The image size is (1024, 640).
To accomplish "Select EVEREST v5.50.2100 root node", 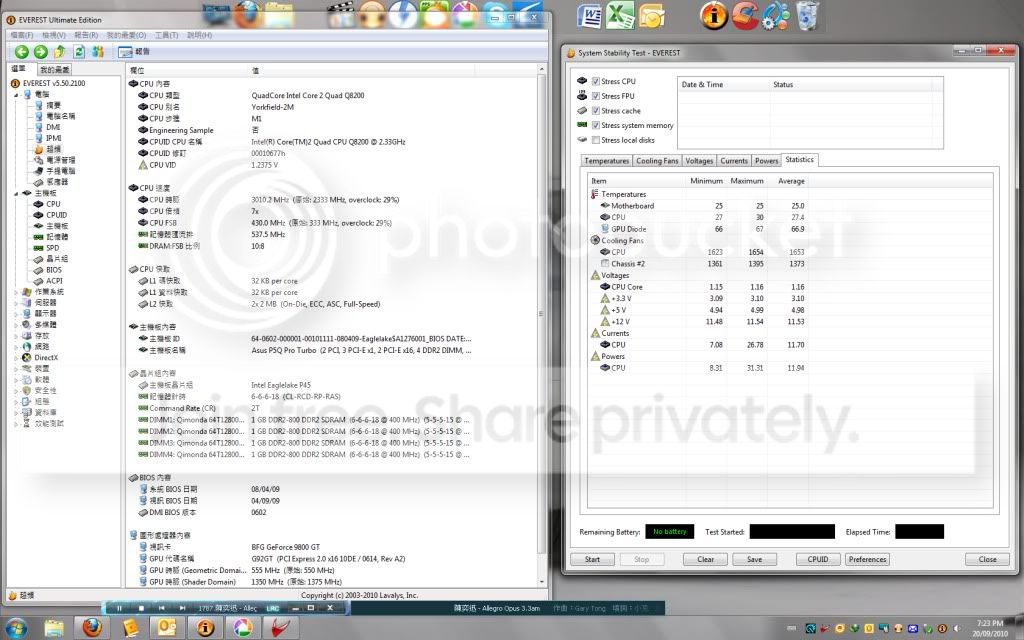I will [54, 83].
